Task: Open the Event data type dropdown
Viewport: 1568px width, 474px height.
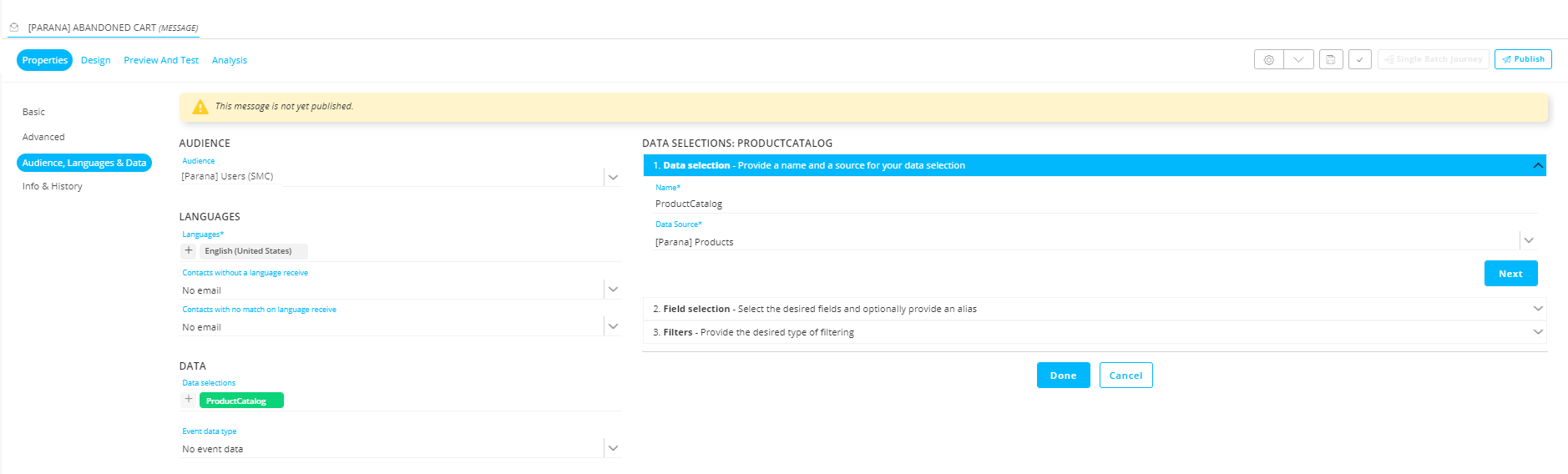Action: pyautogui.click(x=613, y=448)
